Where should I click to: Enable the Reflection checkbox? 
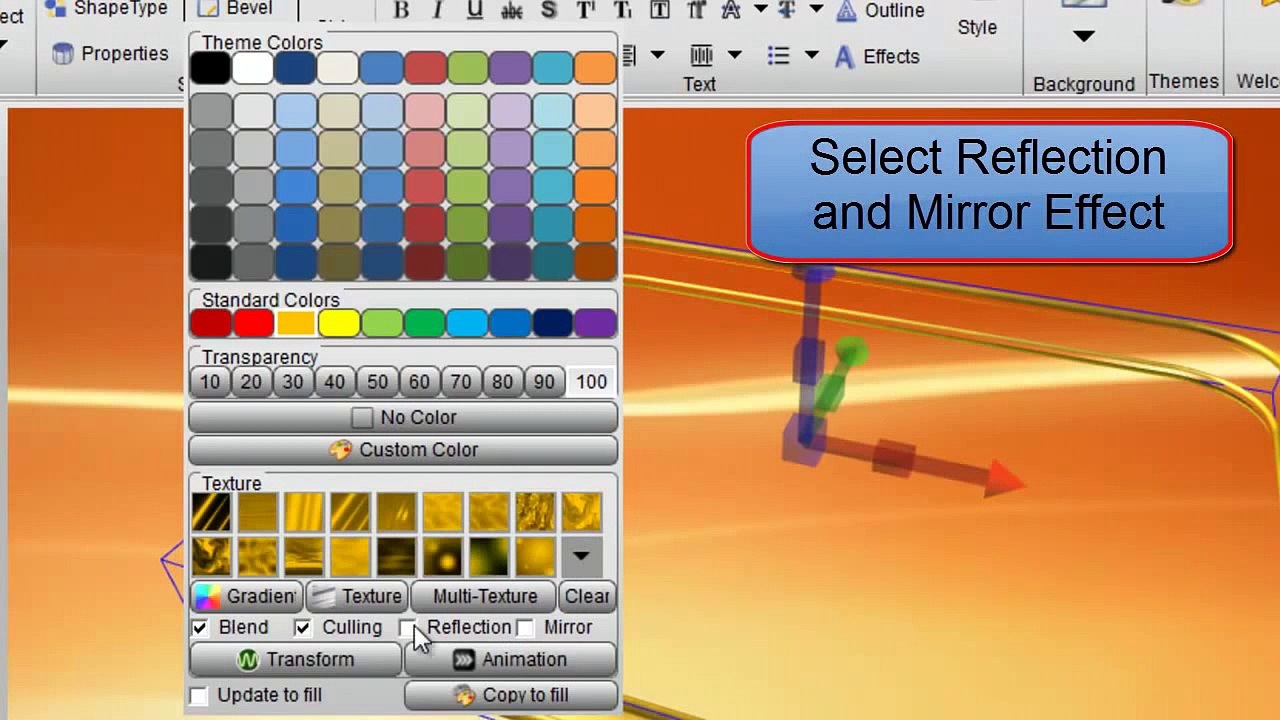point(406,627)
